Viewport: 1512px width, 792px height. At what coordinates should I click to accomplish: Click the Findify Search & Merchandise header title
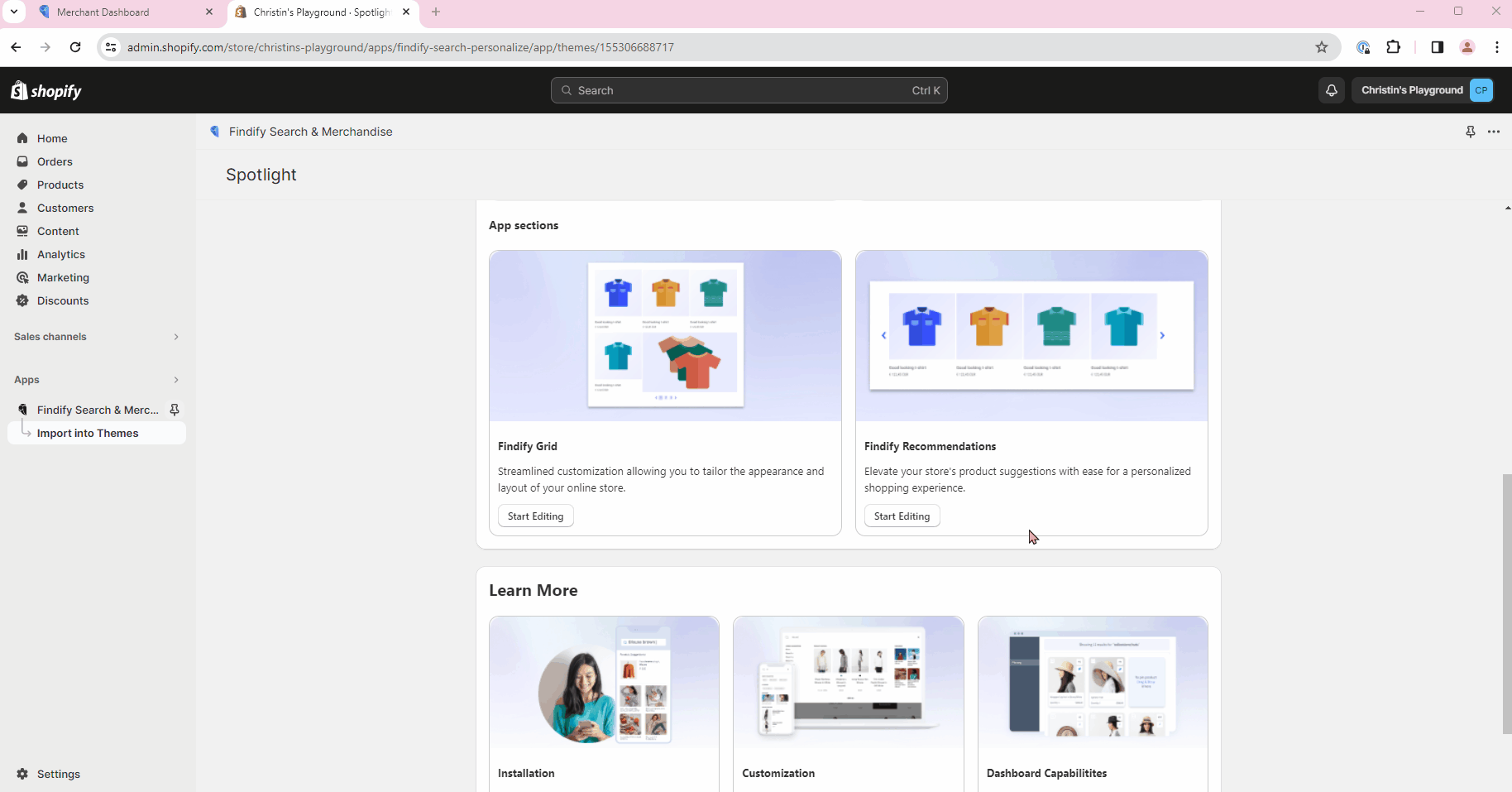tap(311, 132)
